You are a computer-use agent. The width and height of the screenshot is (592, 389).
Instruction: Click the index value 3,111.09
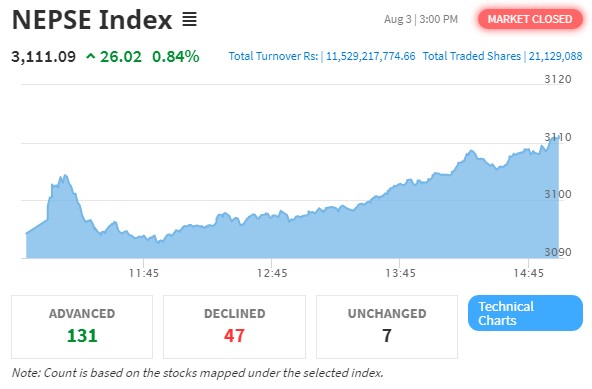point(43,57)
